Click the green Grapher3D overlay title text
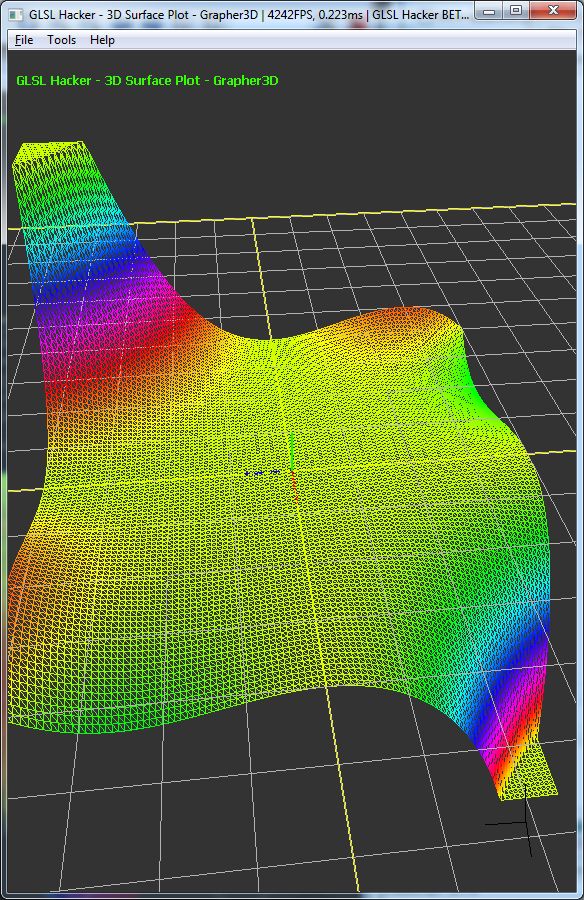 point(147,80)
